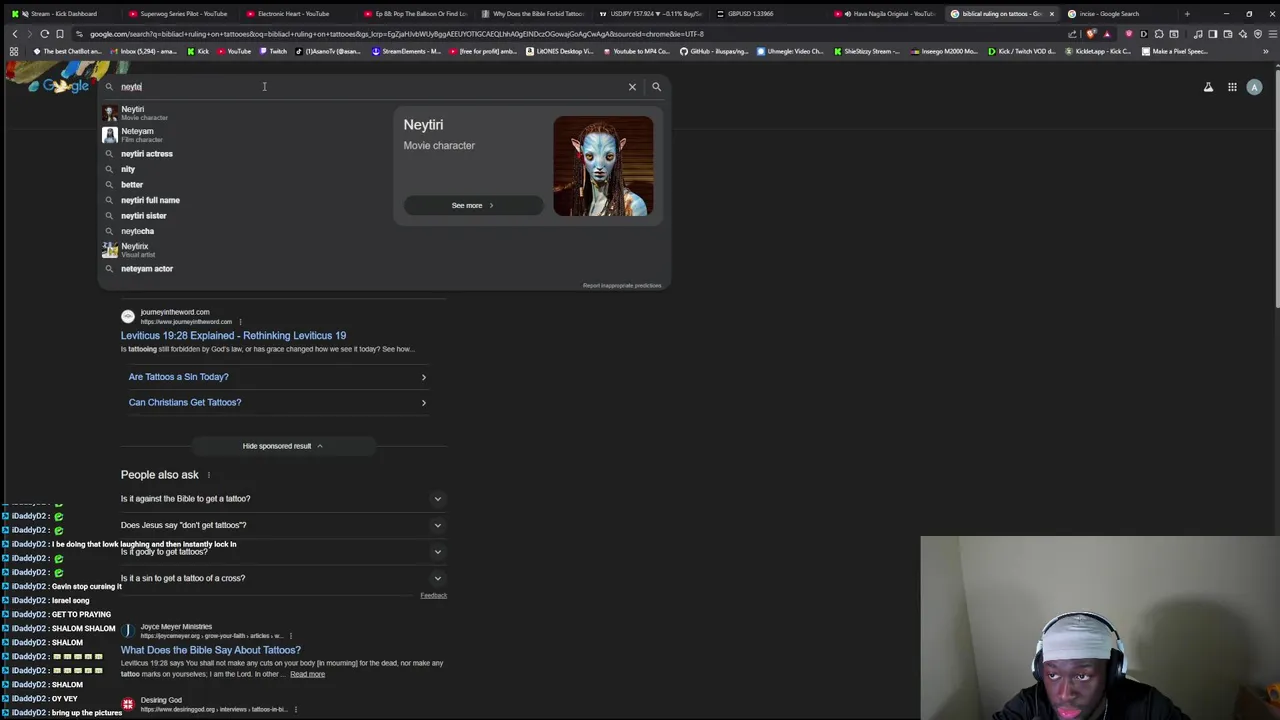Select Neteyam Film character suggestion

pos(245,135)
